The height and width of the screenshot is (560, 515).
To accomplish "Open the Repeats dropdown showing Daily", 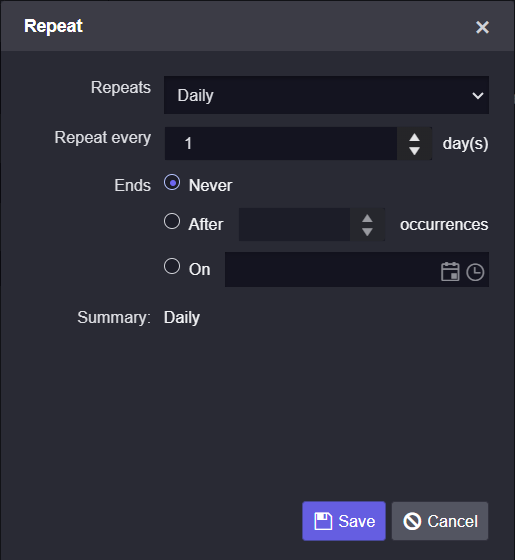I will coord(326,95).
